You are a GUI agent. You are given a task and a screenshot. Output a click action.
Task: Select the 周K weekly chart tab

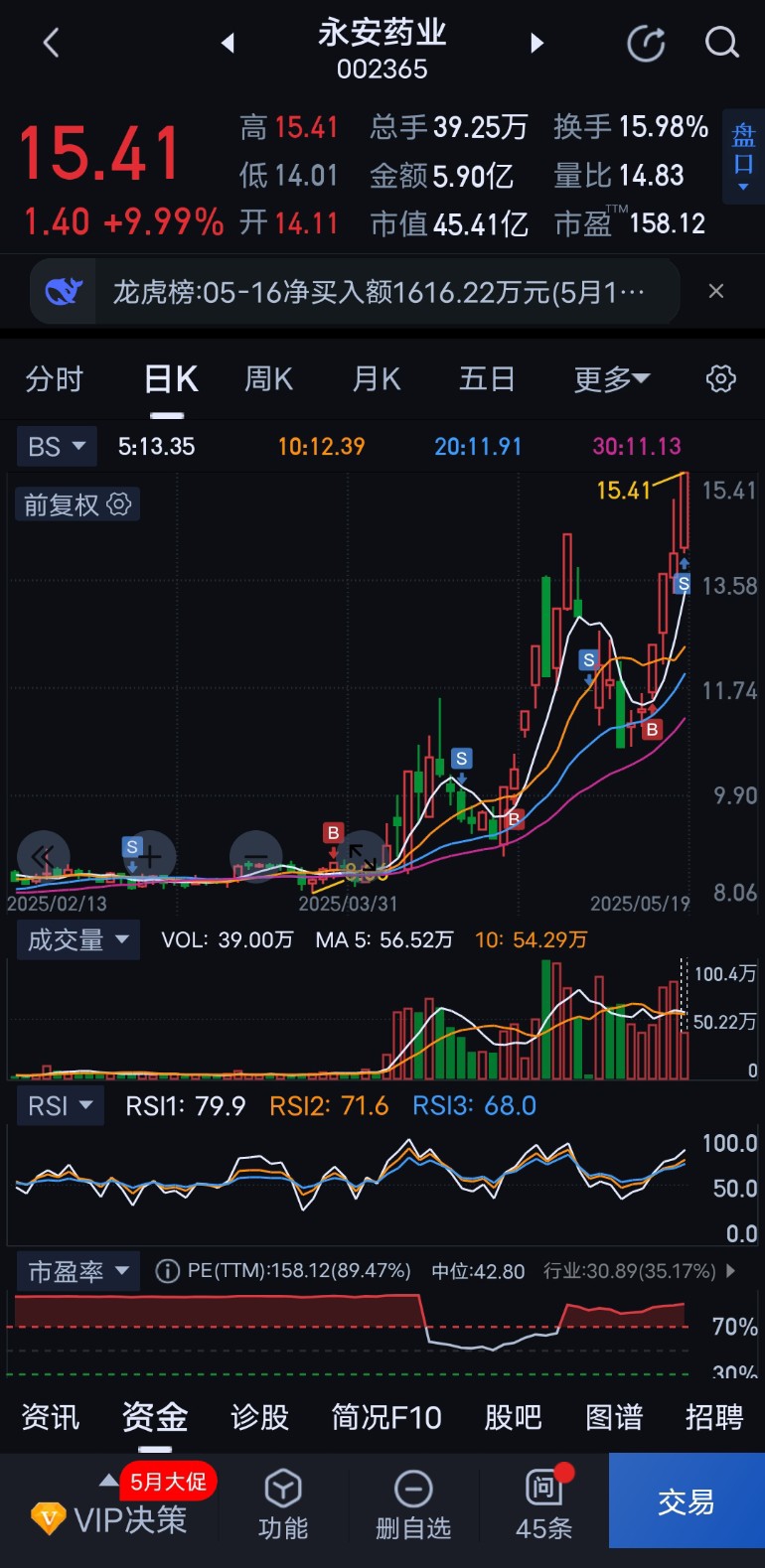(x=268, y=379)
